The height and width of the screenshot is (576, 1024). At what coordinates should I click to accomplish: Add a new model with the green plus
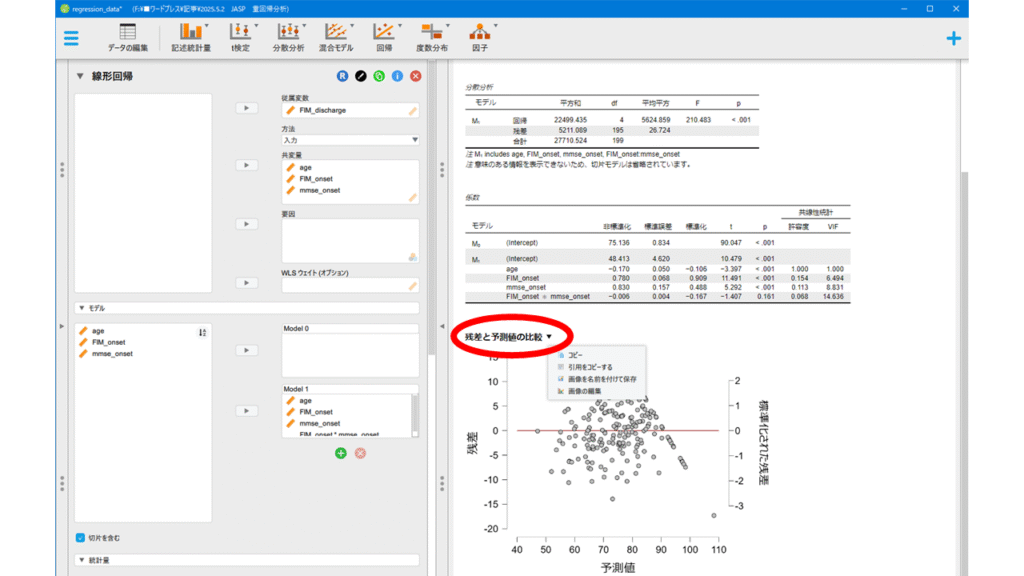coord(340,453)
